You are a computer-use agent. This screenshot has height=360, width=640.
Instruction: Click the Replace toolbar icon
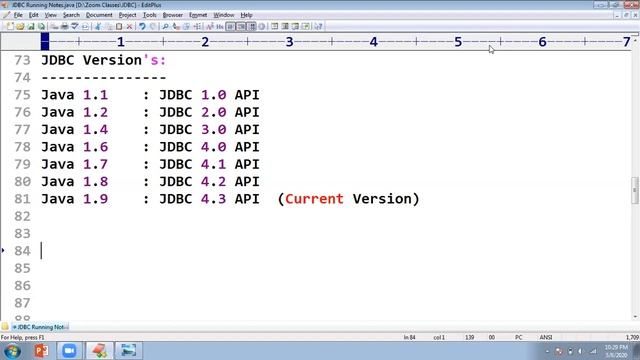[x=176, y=27]
